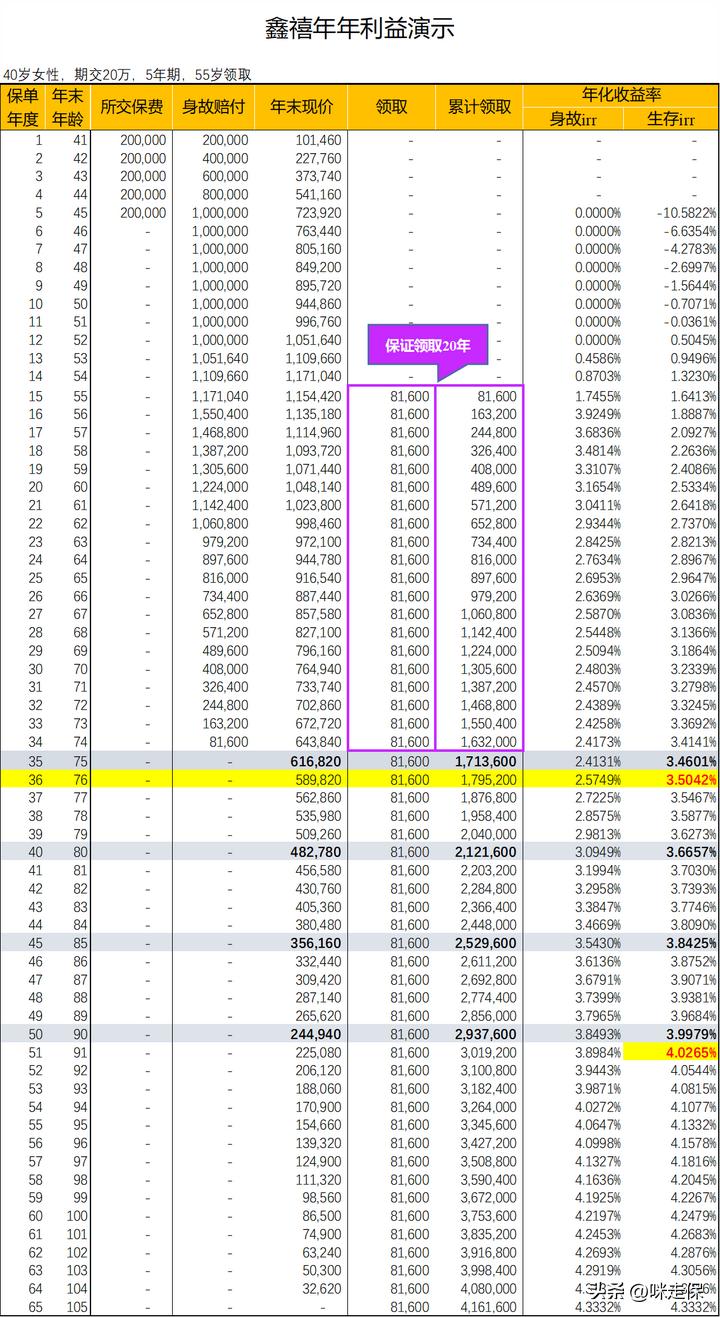Click the 年末现价 column header

(303, 107)
